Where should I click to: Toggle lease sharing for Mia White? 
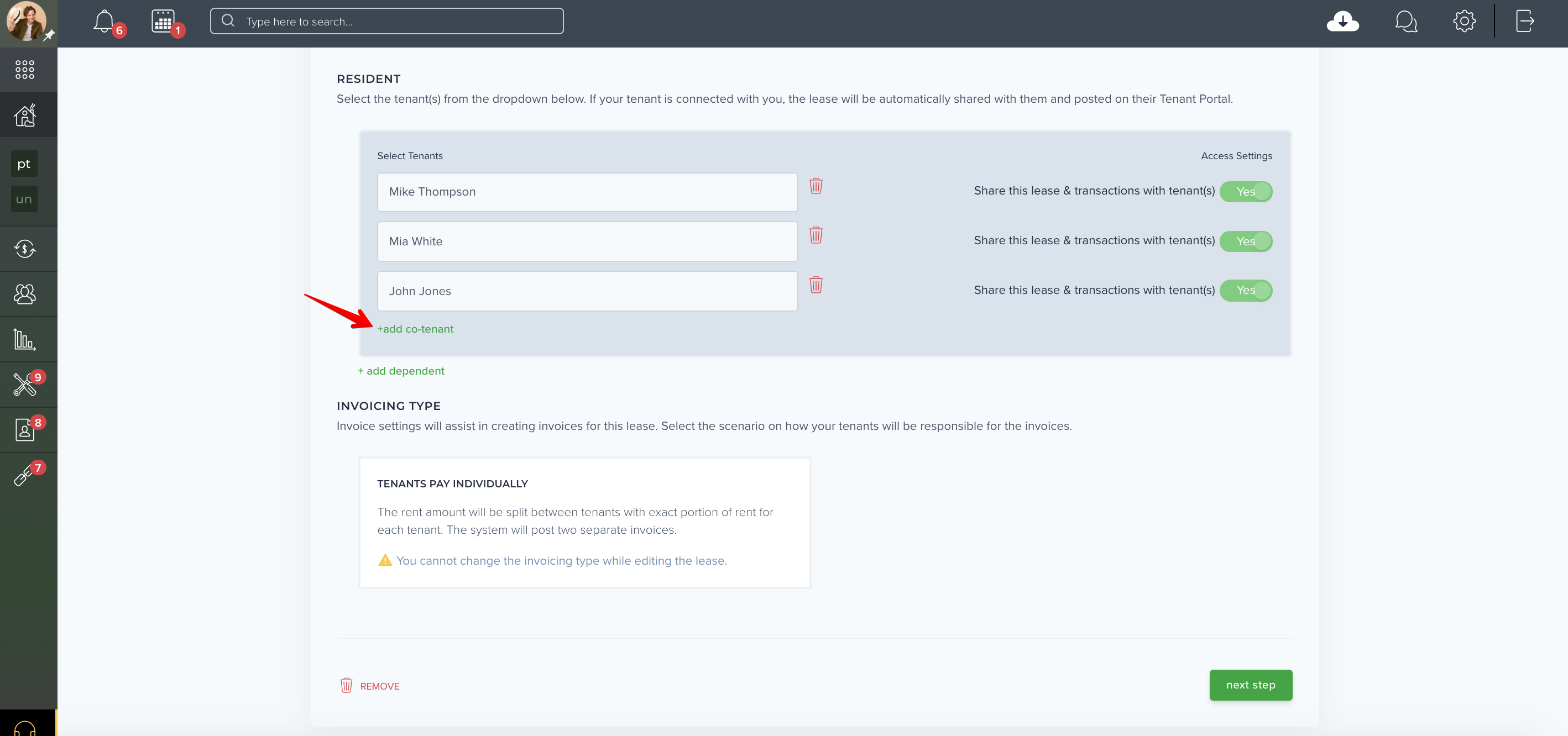(1246, 241)
